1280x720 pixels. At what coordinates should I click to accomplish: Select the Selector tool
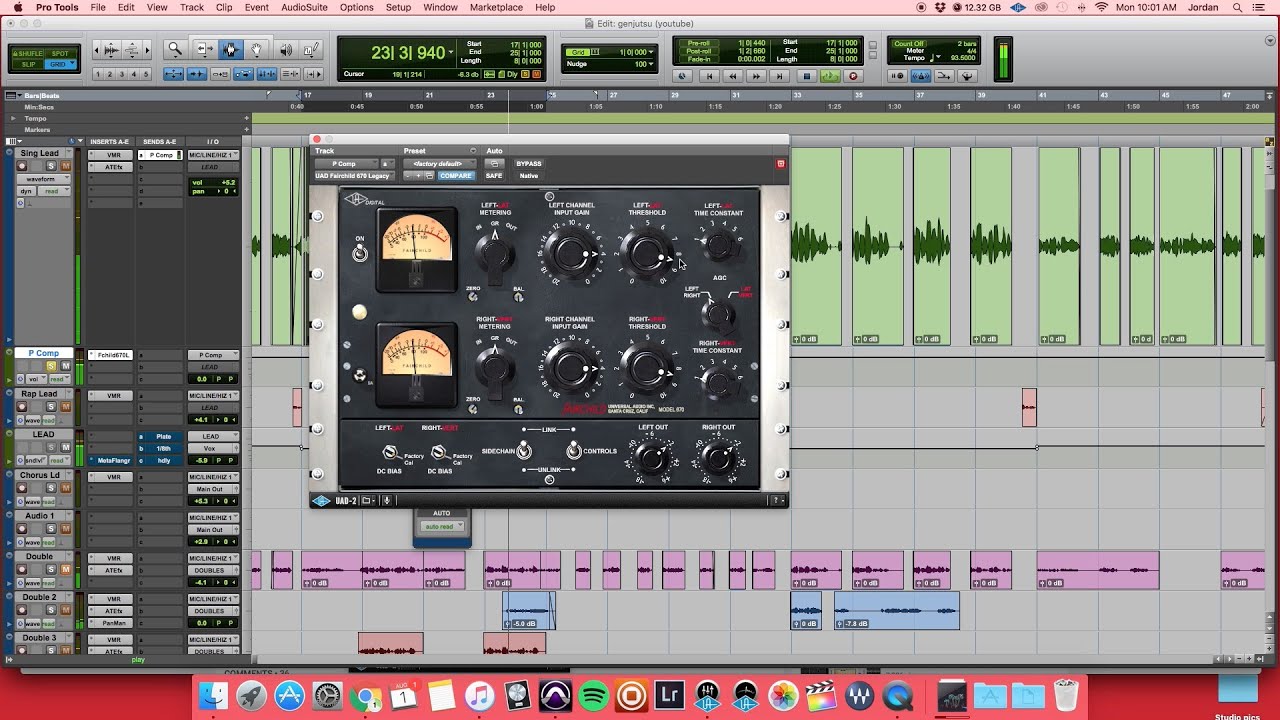(x=231, y=49)
